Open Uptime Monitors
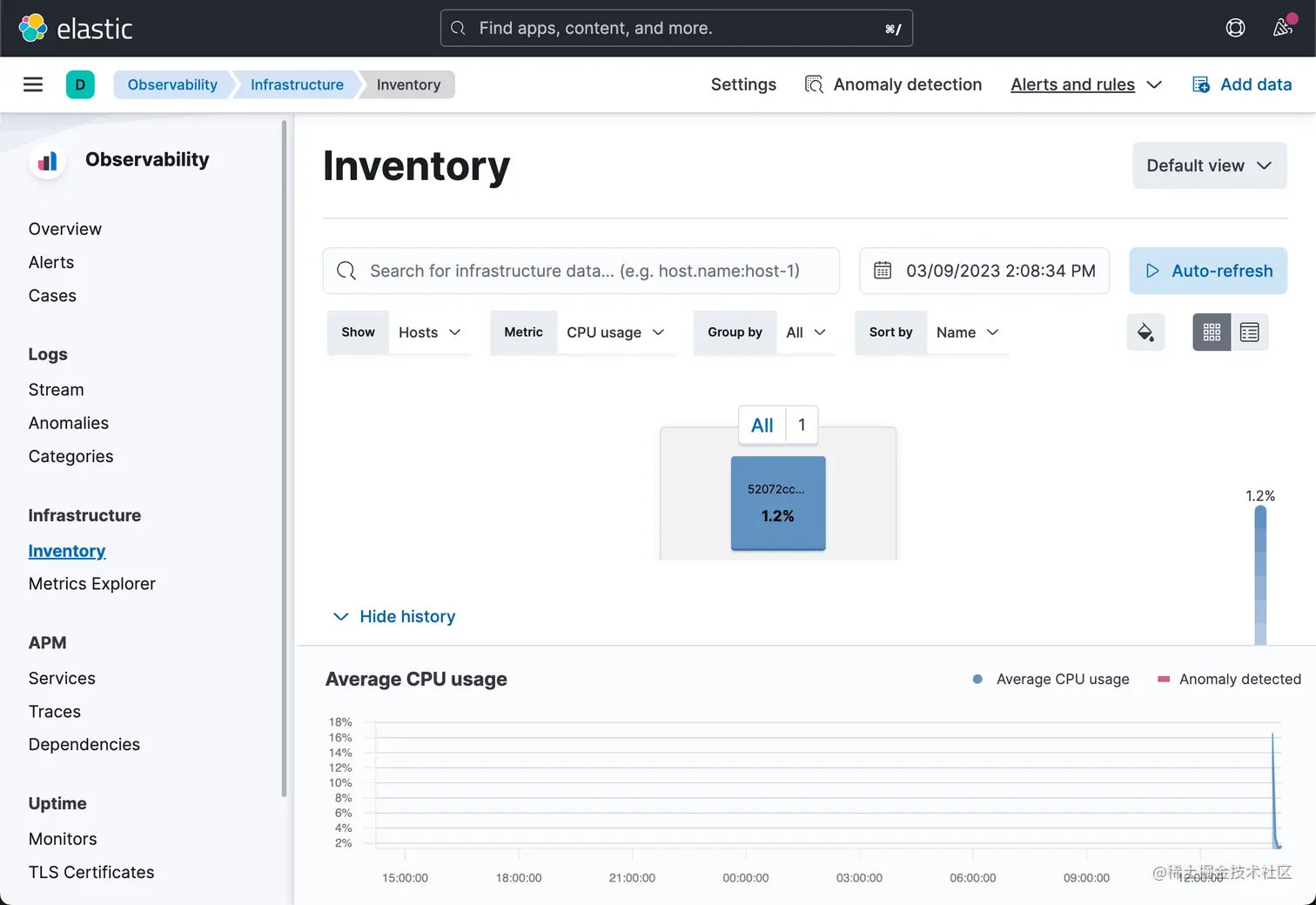Viewport: 1316px width, 905px height. [63, 839]
